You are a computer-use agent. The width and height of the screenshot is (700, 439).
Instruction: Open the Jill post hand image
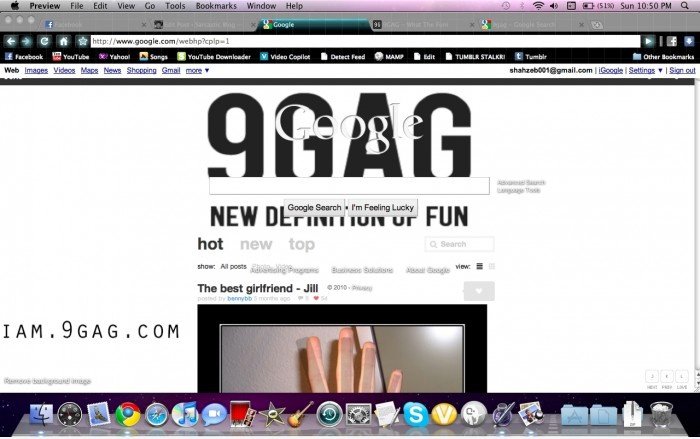click(342, 349)
